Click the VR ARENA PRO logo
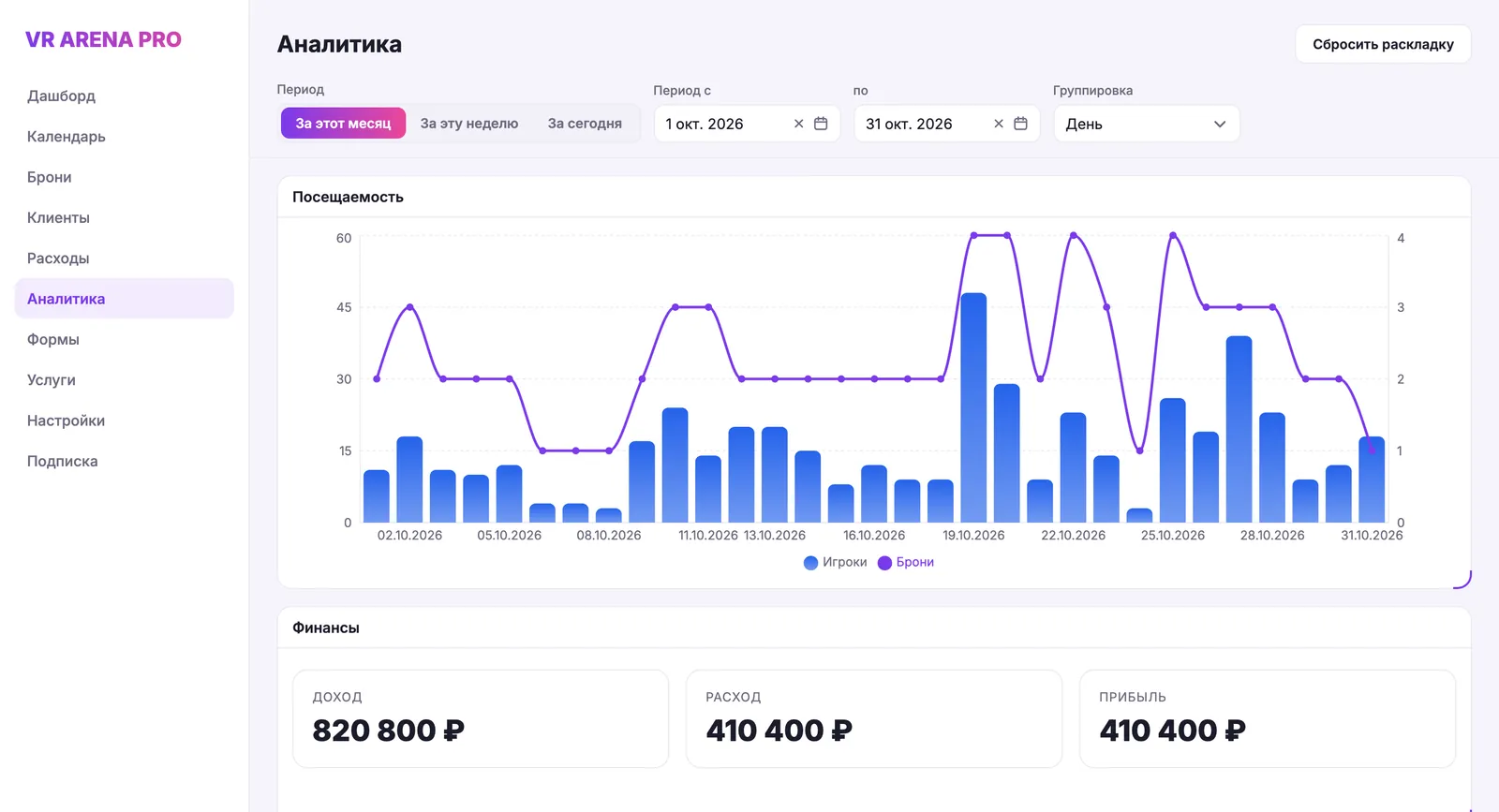 click(x=103, y=39)
